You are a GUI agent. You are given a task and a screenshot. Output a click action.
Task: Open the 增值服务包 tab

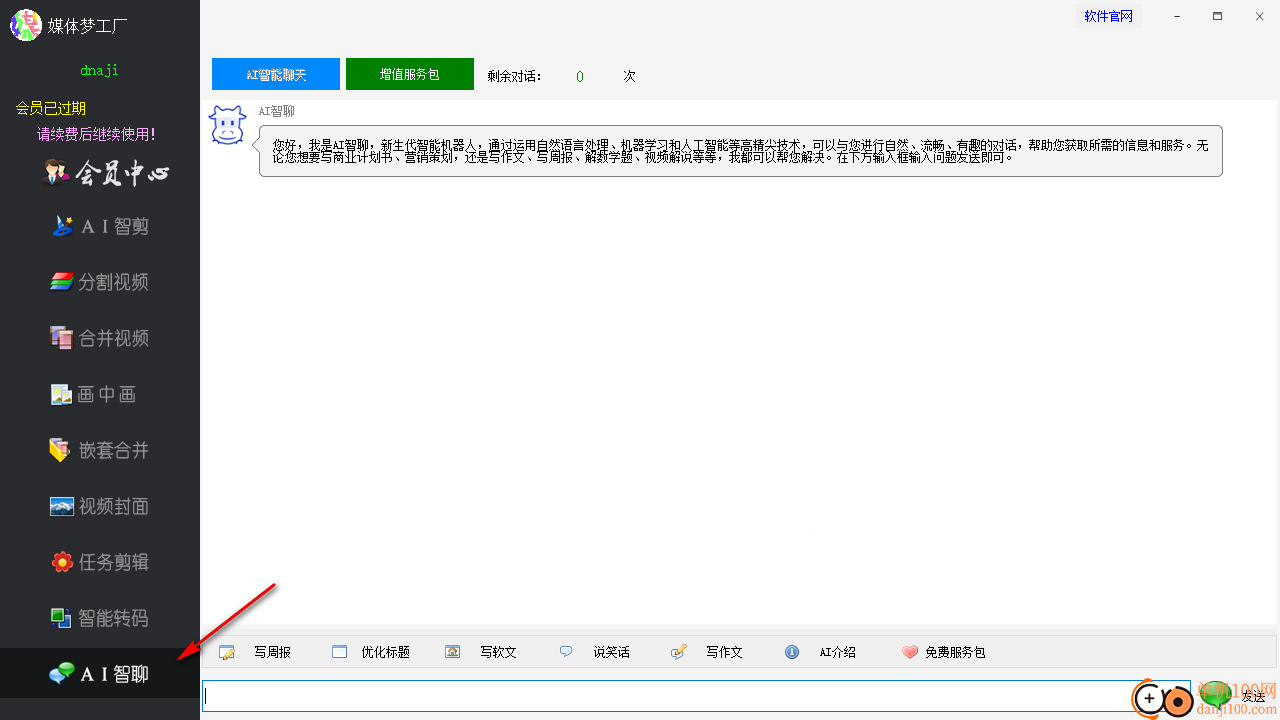[410, 74]
